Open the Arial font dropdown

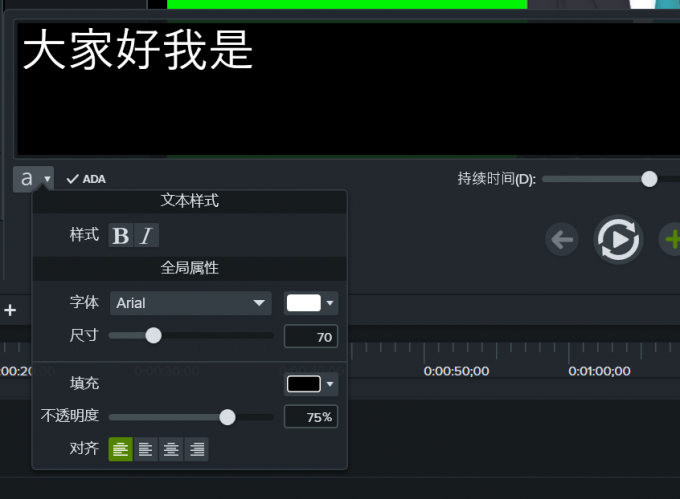coord(190,303)
